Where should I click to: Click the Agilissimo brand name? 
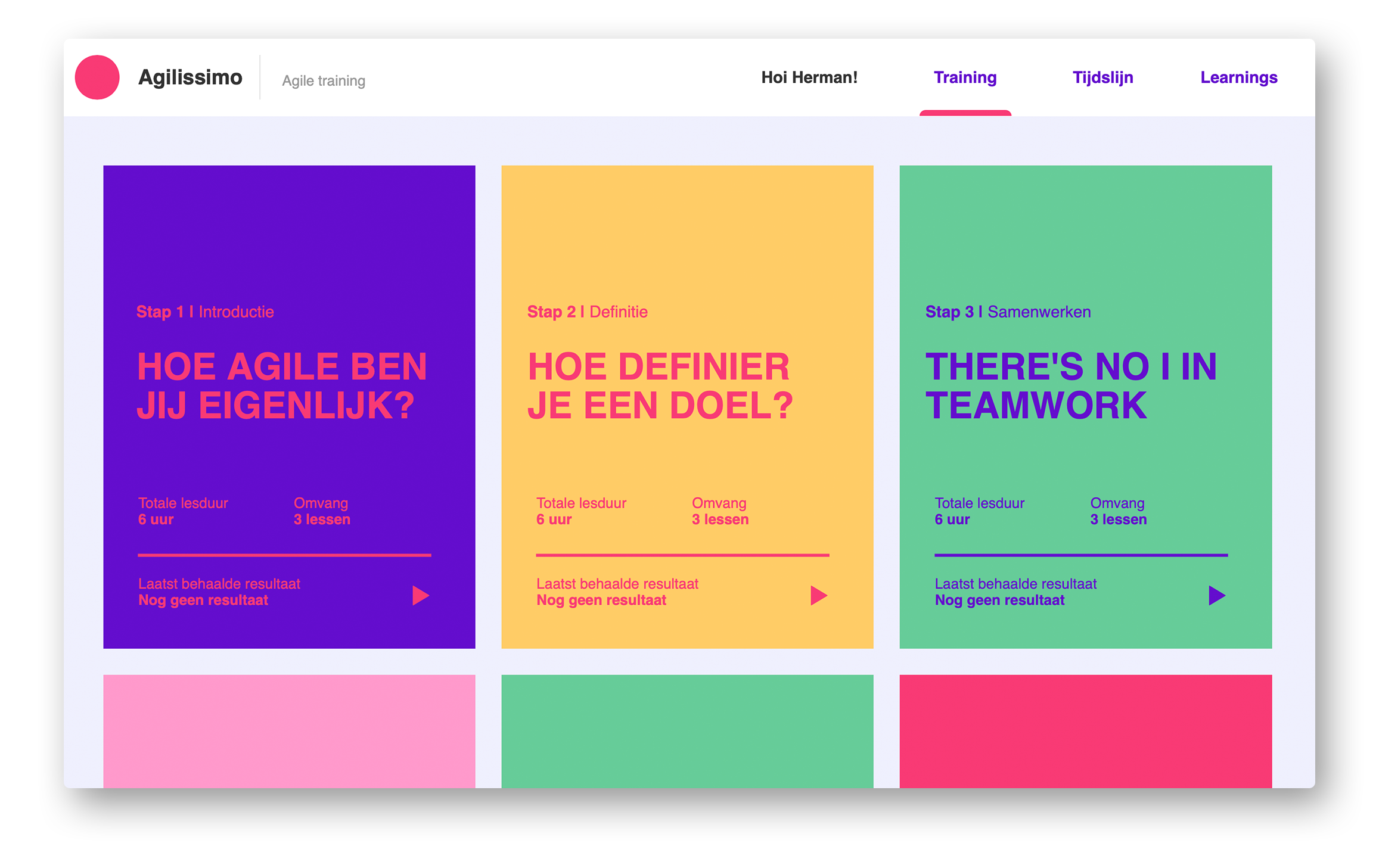click(190, 77)
